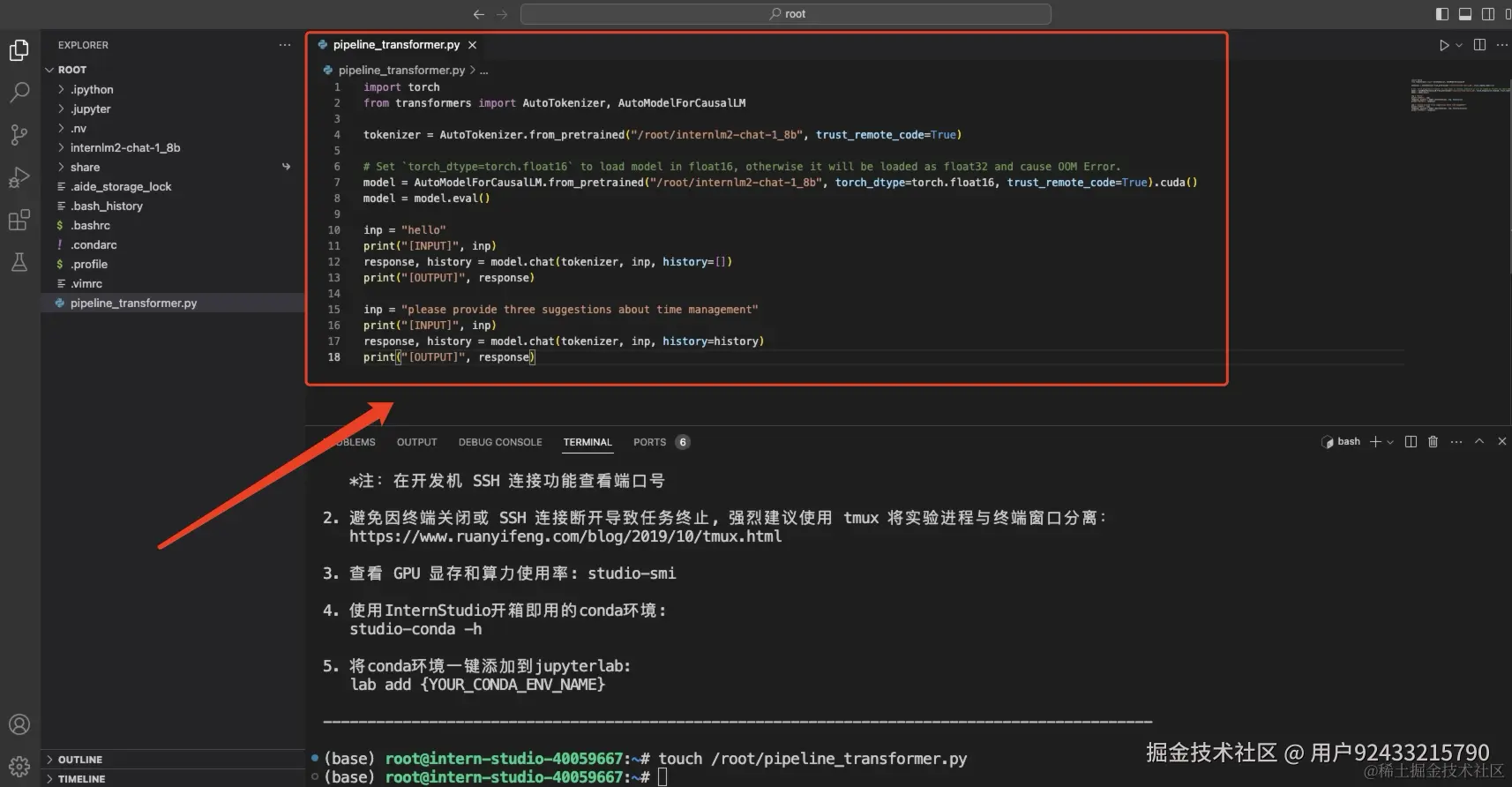
Task: Open the Extensions view
Action: point(19,220)
